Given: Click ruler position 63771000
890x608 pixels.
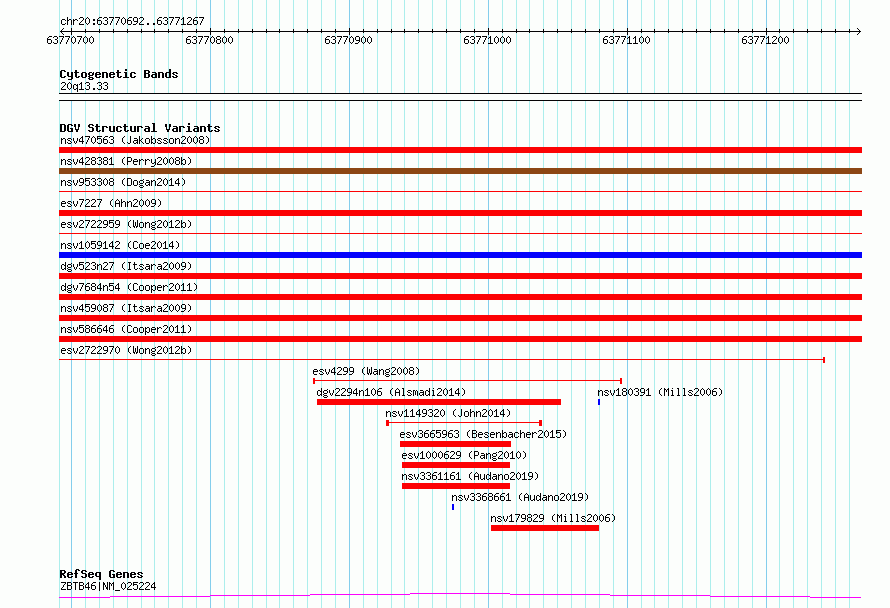Looking at the screenshot, I should point(487,40).
